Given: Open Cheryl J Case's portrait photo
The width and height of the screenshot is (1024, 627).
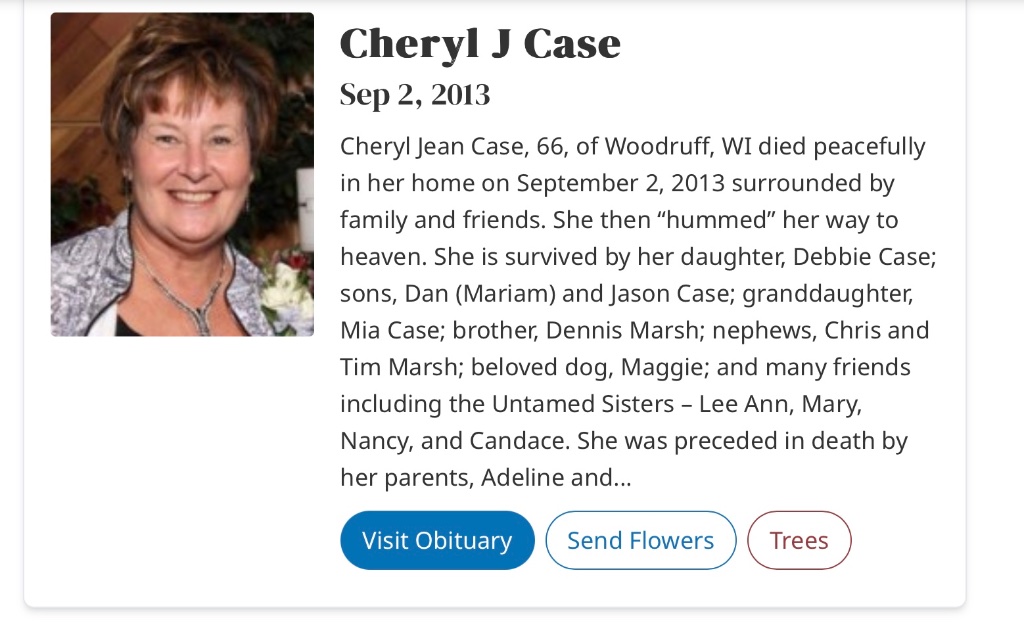Looking at the screenshot, I should coord(182,174).
